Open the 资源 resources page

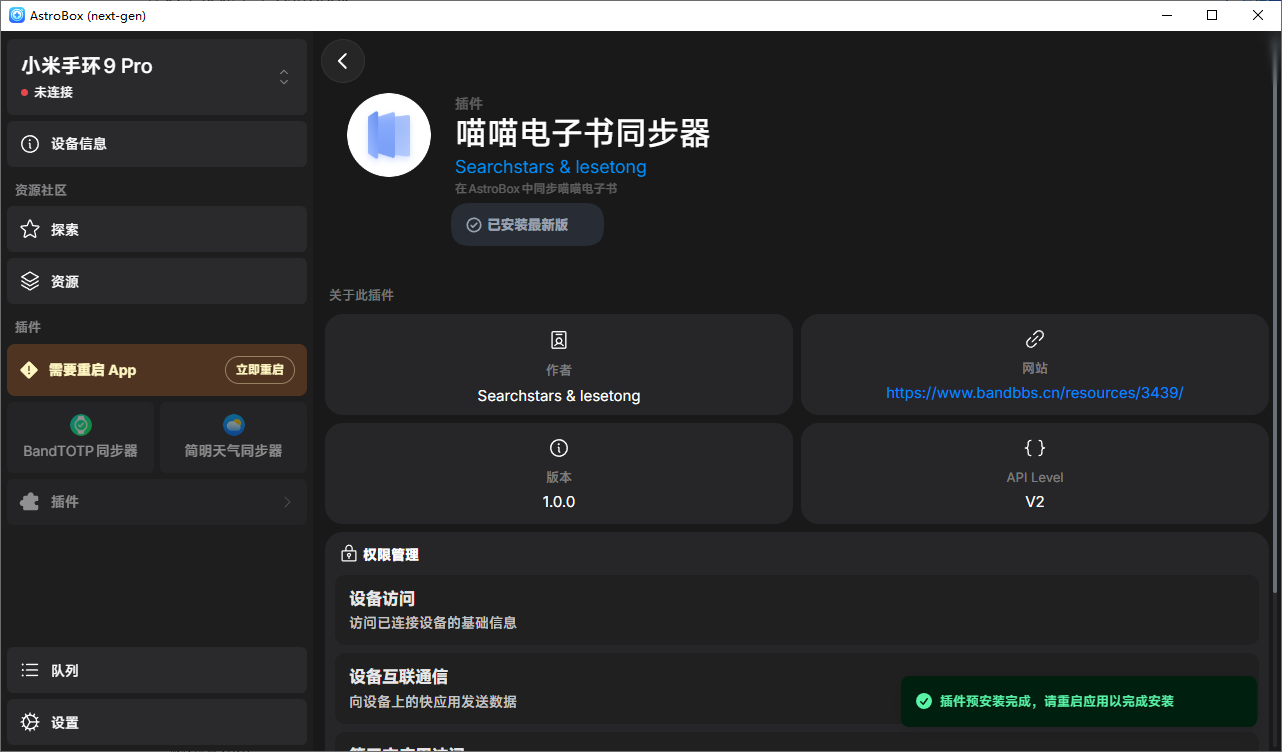click(157, 281)
